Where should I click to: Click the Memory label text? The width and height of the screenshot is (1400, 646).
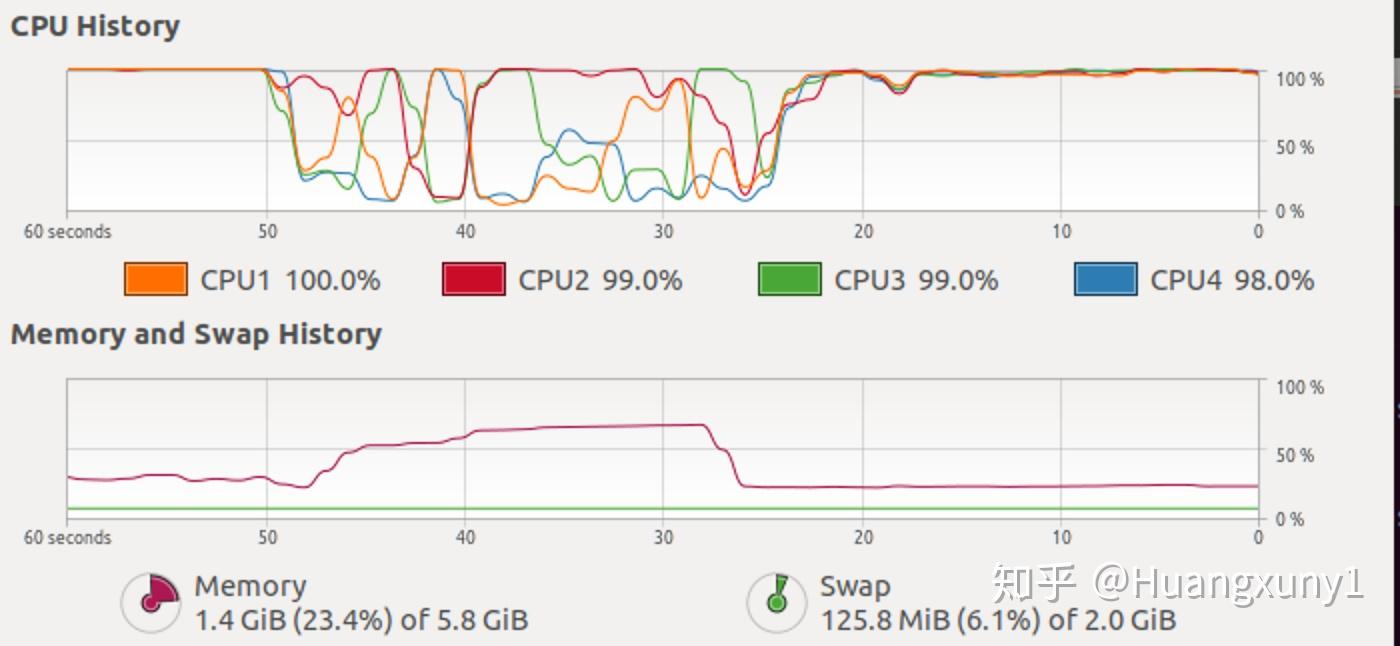click(x=250, y=586)
